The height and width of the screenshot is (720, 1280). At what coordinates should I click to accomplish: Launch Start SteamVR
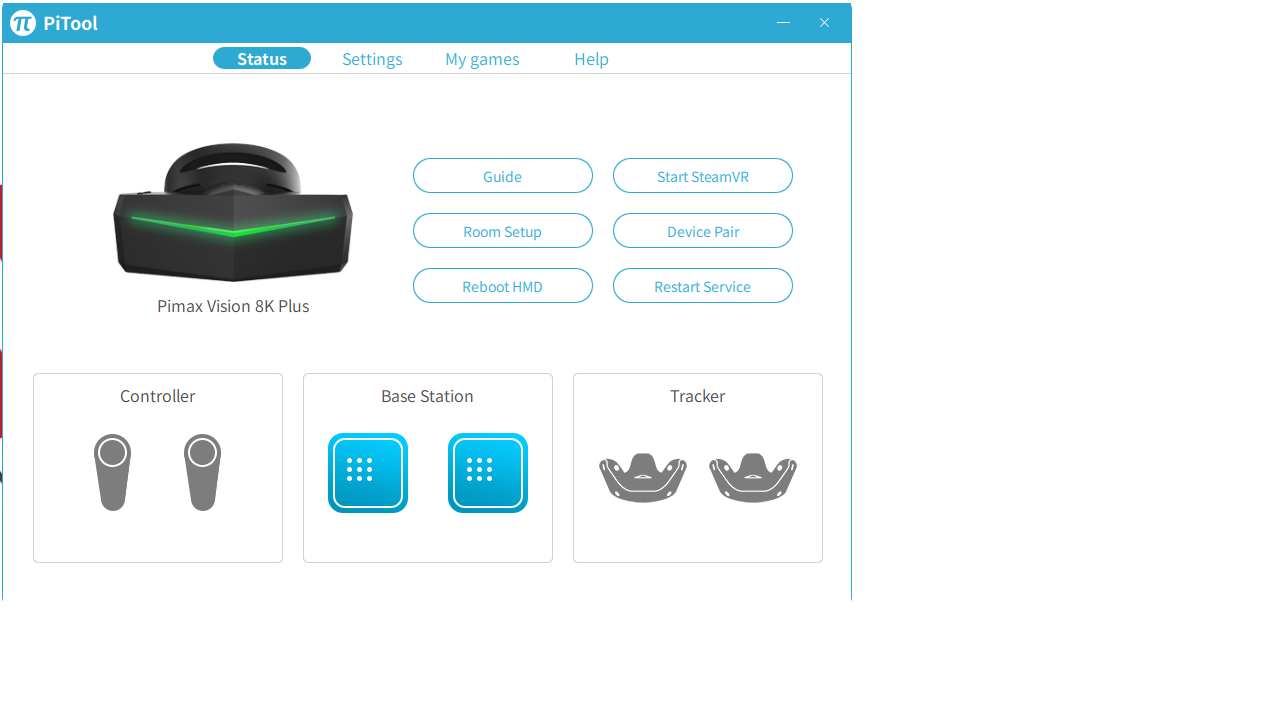(703, 176)
